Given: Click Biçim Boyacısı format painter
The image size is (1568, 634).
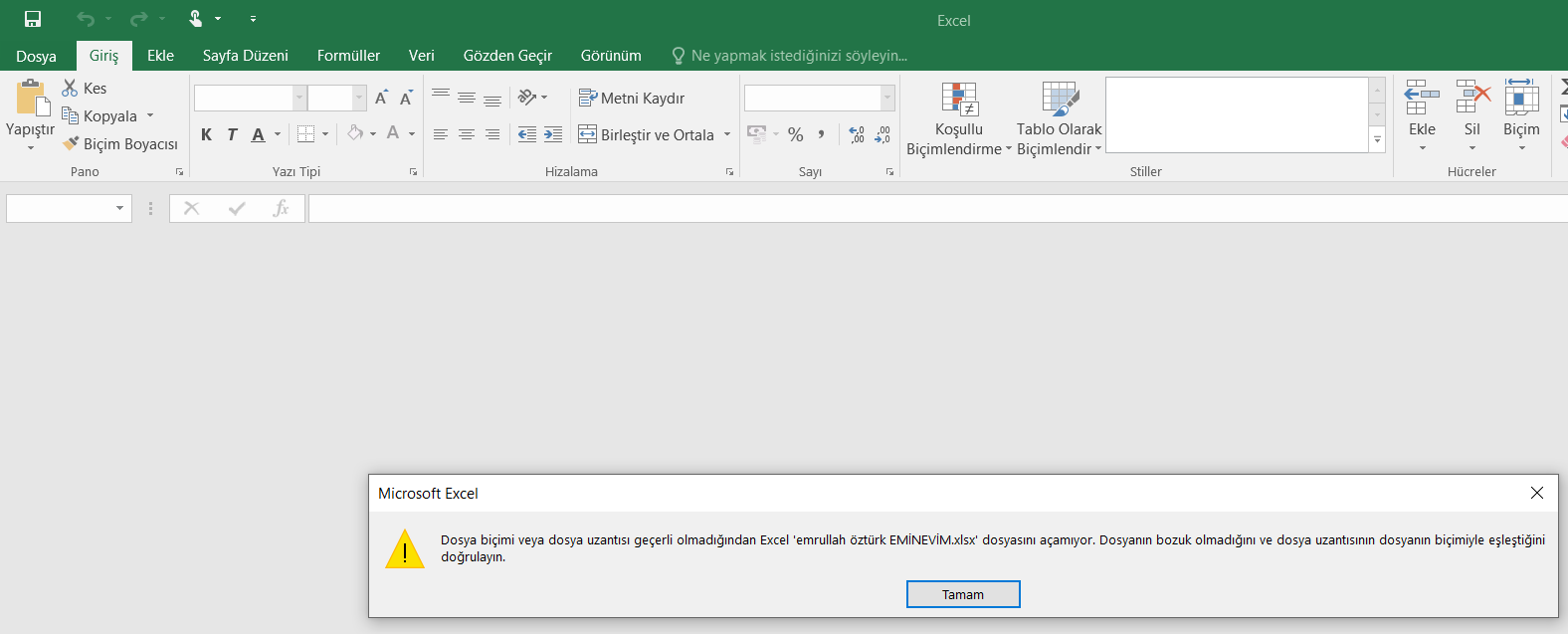Looking at the screenshot, I should click(120, 144).
